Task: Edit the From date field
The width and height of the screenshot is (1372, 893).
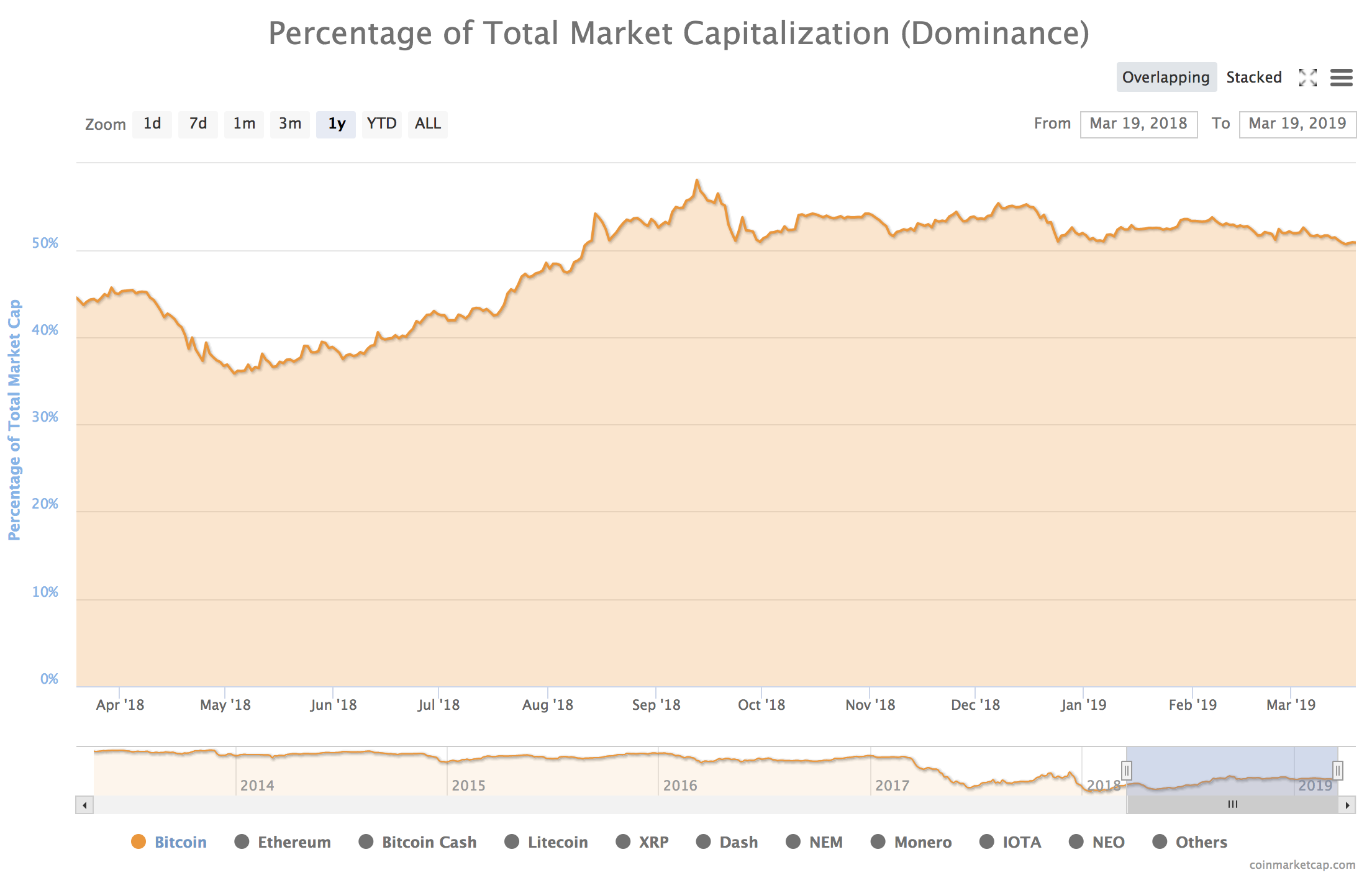Action: click(1138, 124)
